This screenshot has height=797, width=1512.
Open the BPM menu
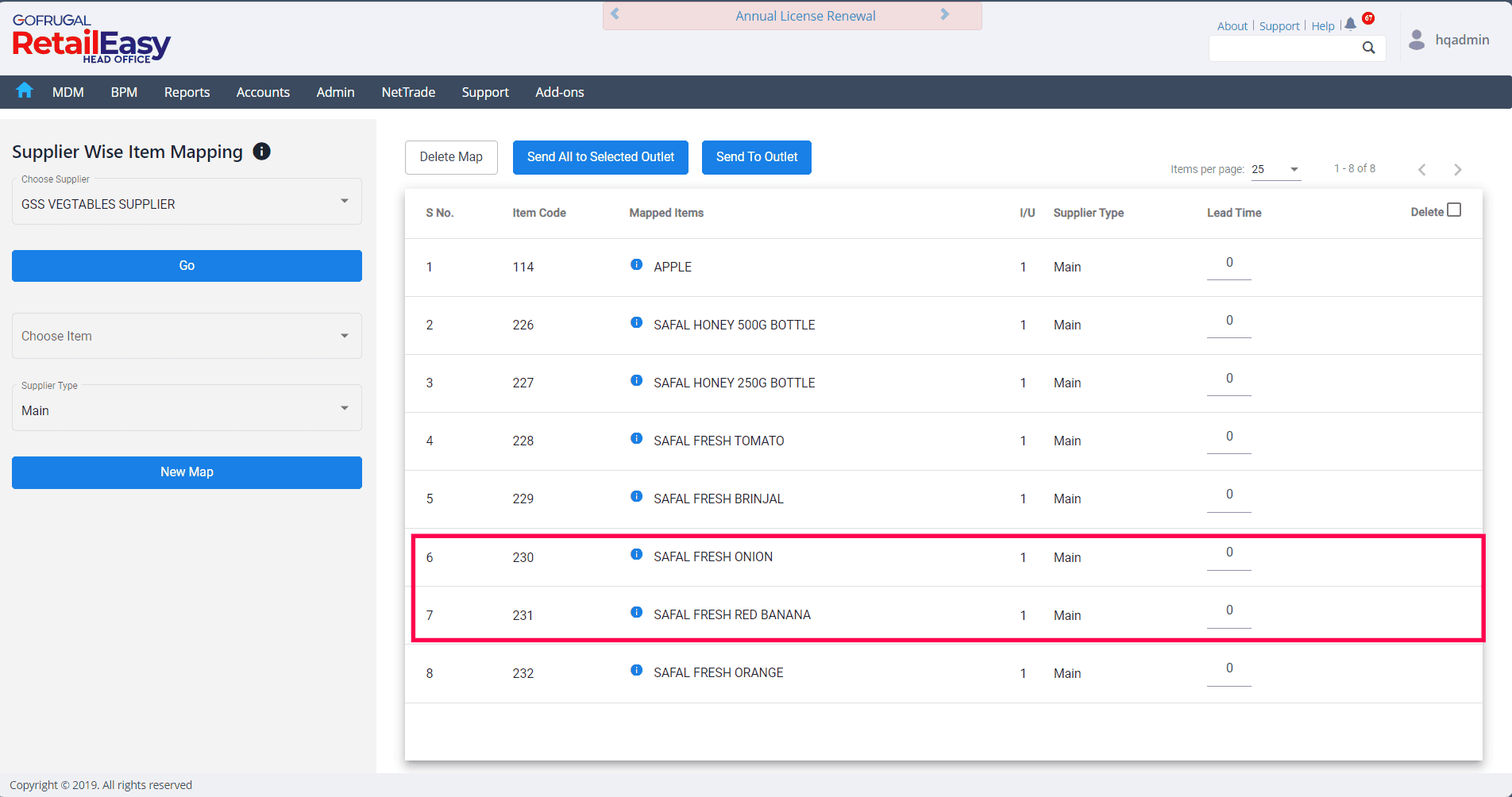point(124,92)
